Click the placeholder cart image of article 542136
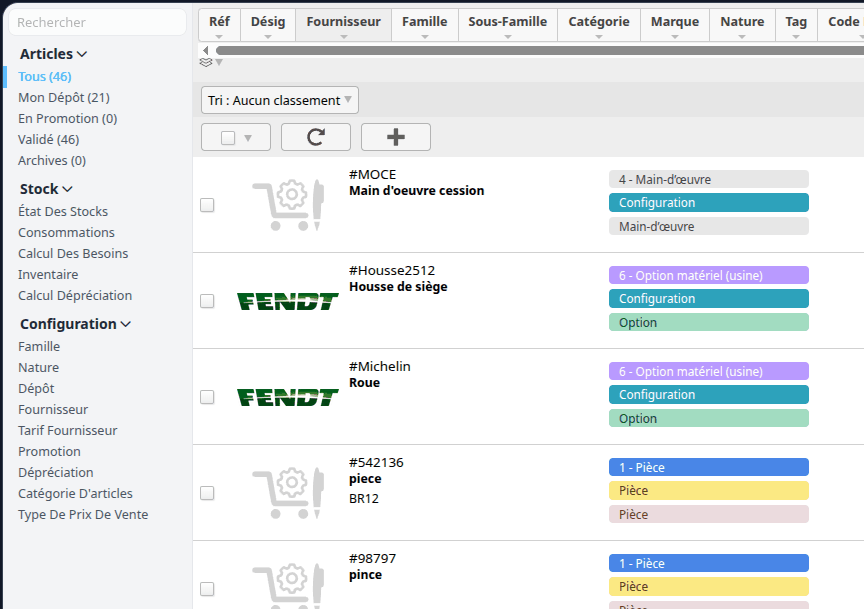864x609 pixels. coord(288,493)
